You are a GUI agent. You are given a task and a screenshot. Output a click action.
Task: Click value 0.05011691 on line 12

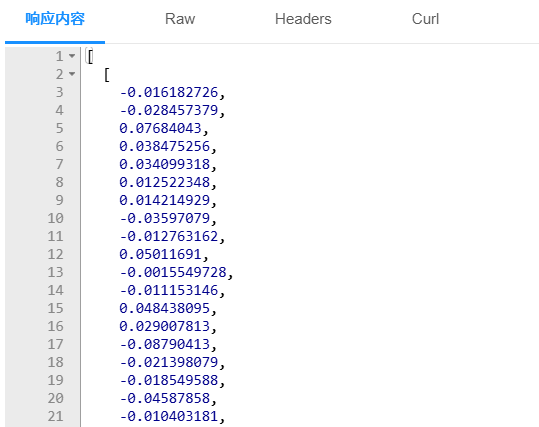click(161, 254)
